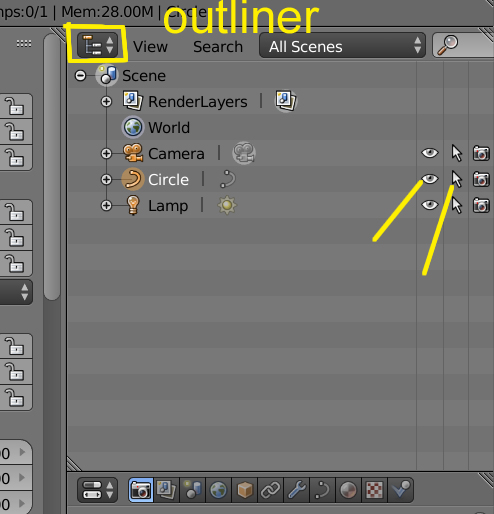This screenshot has height=514, width=494.
Task: Click the camera data icon
Action: (x=244, y=153)
